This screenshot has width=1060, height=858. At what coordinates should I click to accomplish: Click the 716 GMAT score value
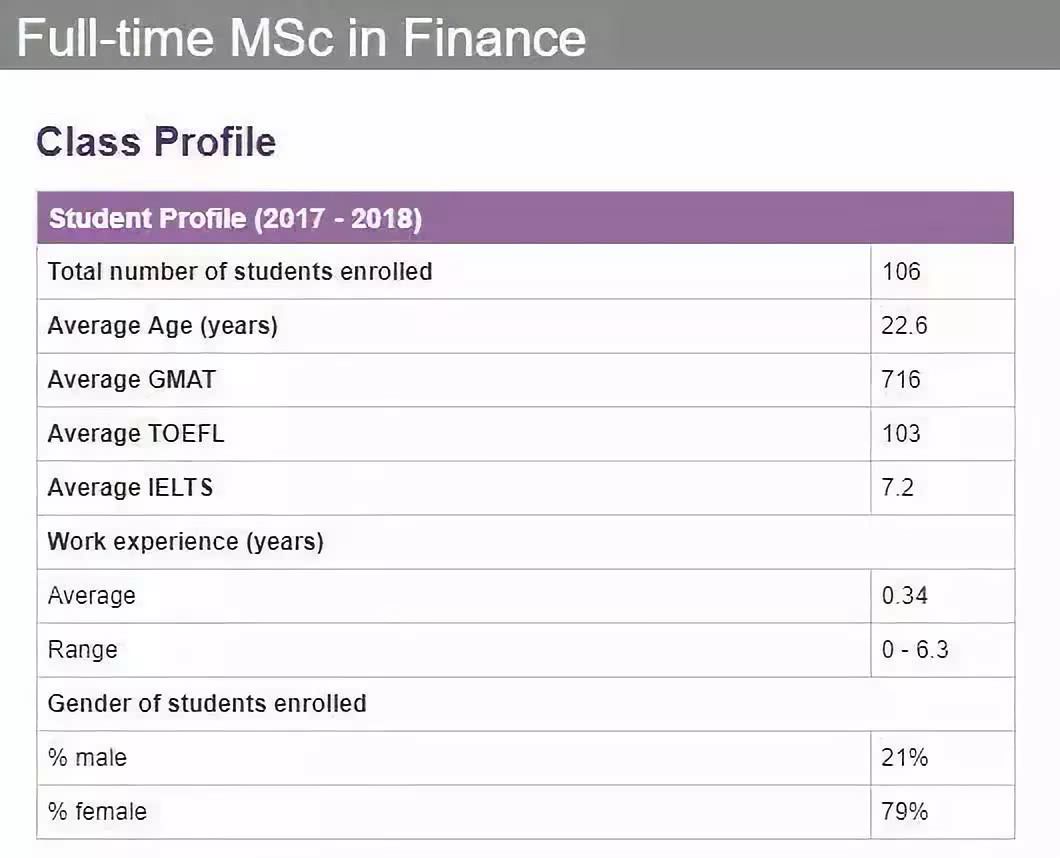[901, 380]
